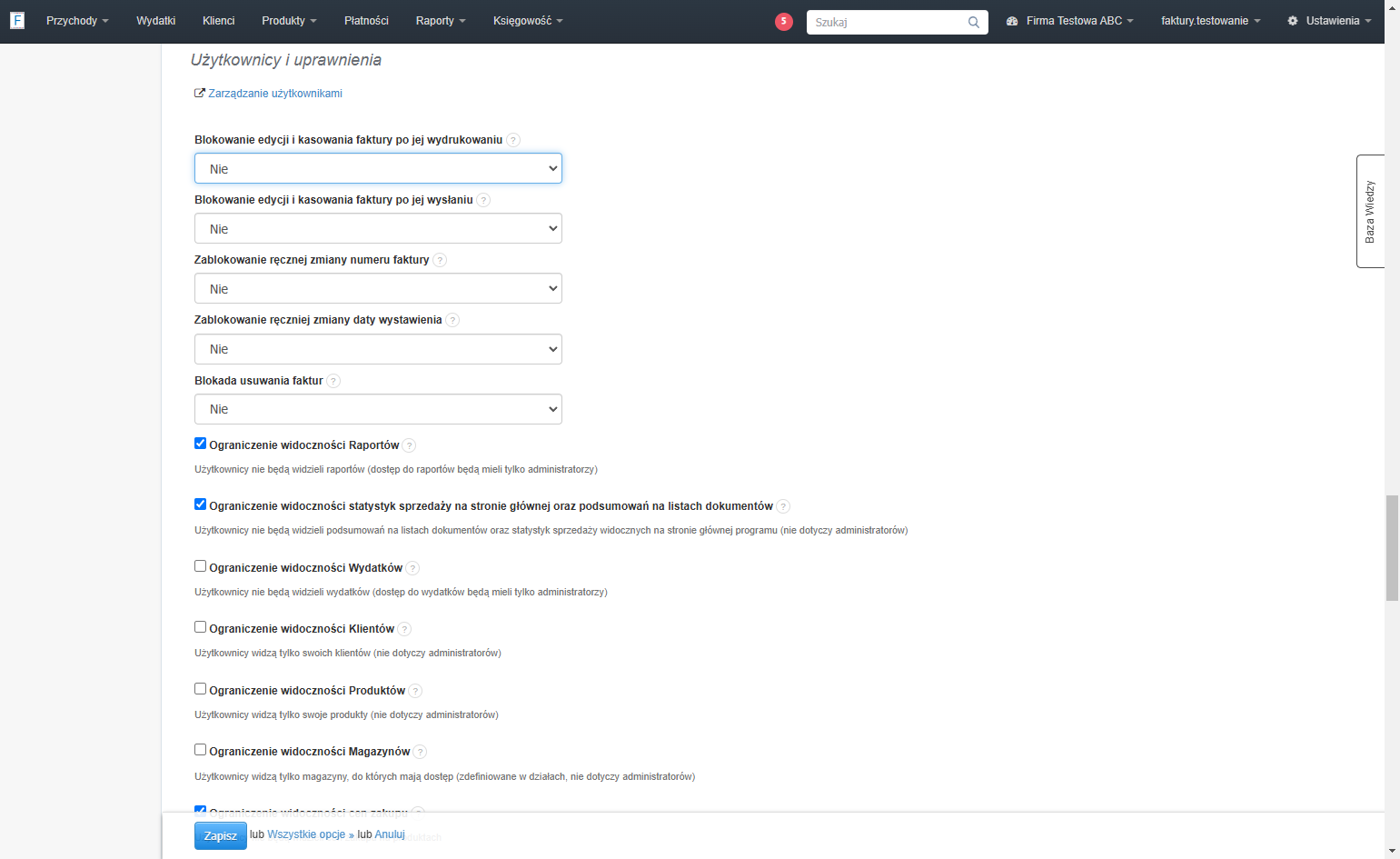1400x859 pixels.
Task: Click the 'Wszystkie opcje »' link
Action: coord(311,834)
